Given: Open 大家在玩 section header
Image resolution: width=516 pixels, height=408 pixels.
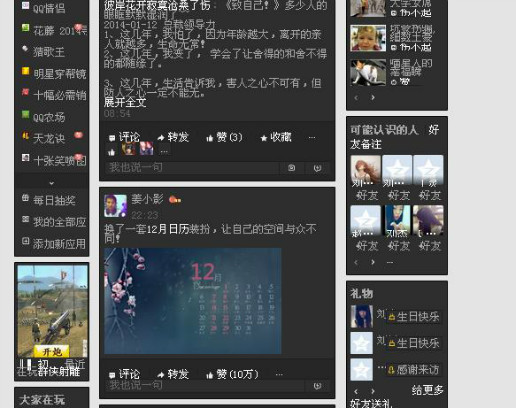Looking at the screenshot, I should pos(42,400).
